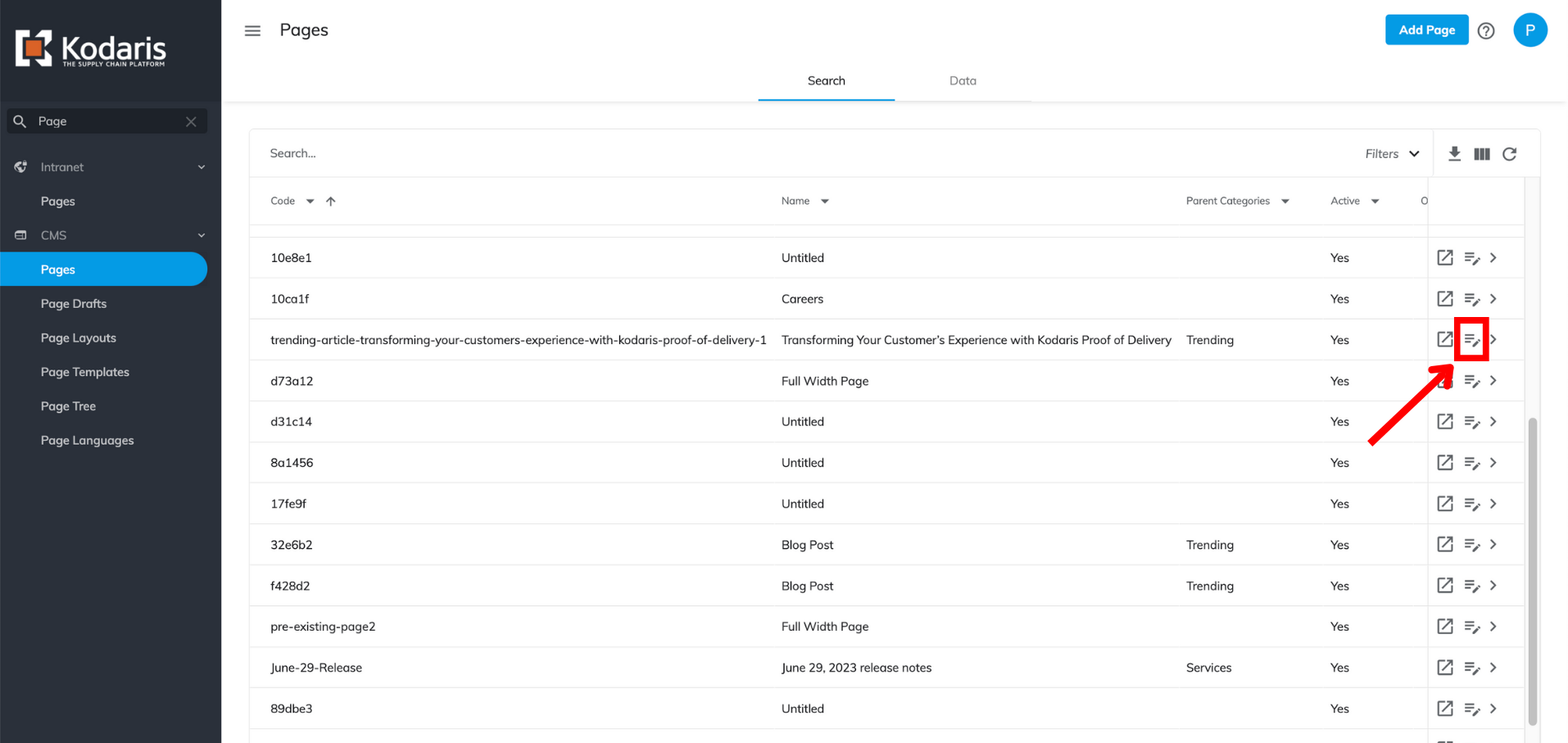Open Proof of Delivery page externally
The height and width of the screenshot is (743, 1568).
(x=1445, y=339)
